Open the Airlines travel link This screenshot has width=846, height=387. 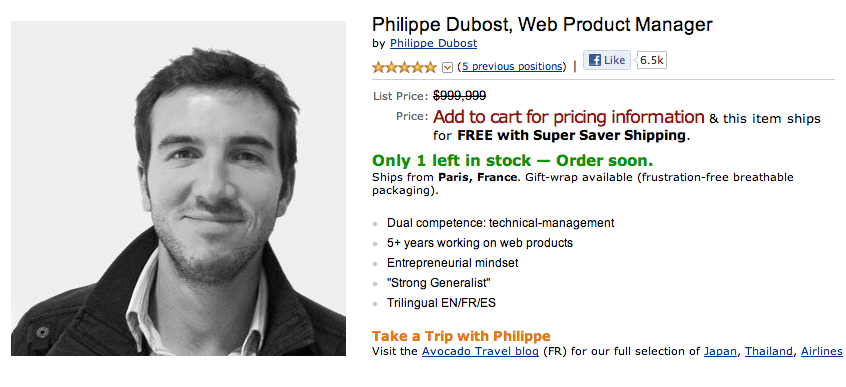(x=821, y=351)
